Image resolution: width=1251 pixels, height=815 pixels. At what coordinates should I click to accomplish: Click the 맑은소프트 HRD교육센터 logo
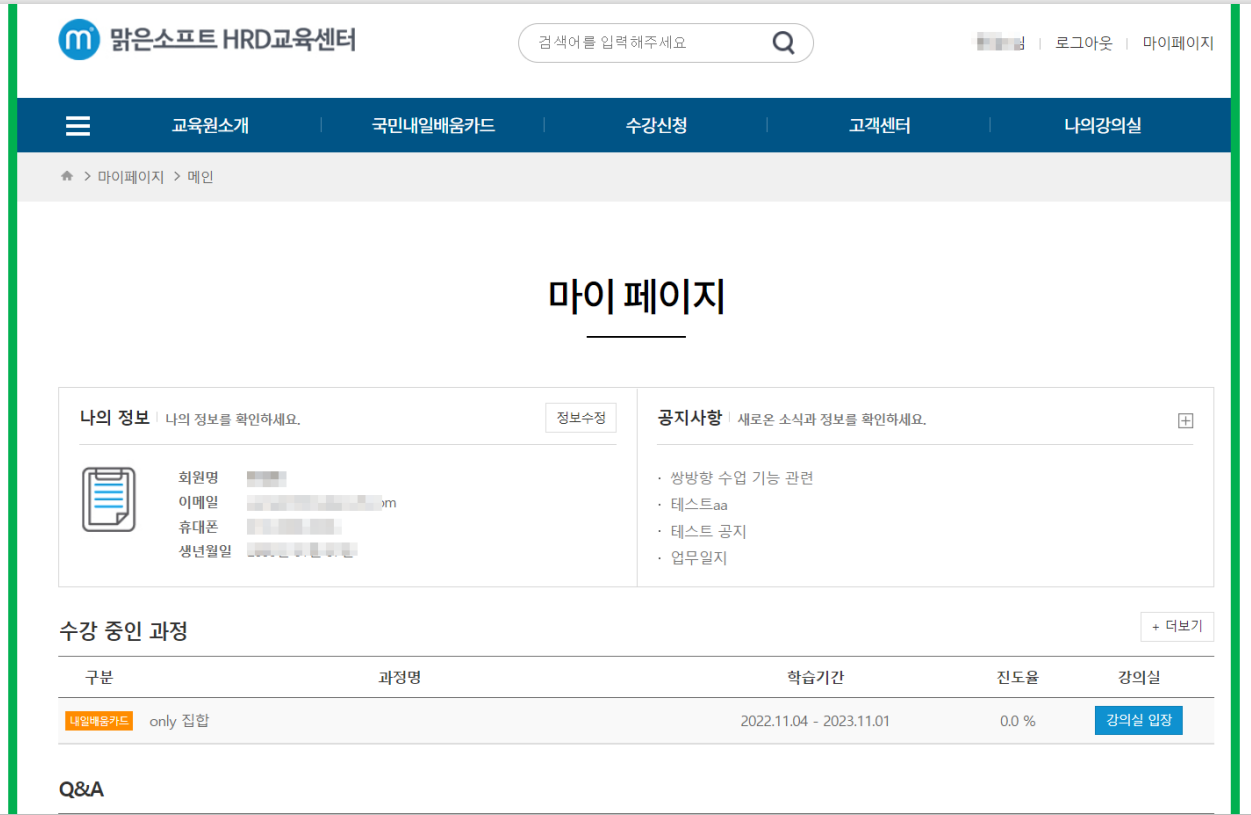(x=207, y=41)
